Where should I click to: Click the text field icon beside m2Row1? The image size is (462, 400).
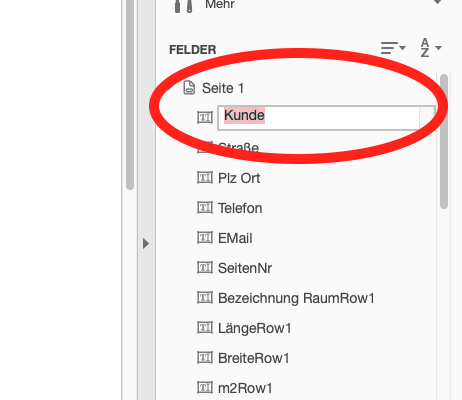click(x=205, y=388)
